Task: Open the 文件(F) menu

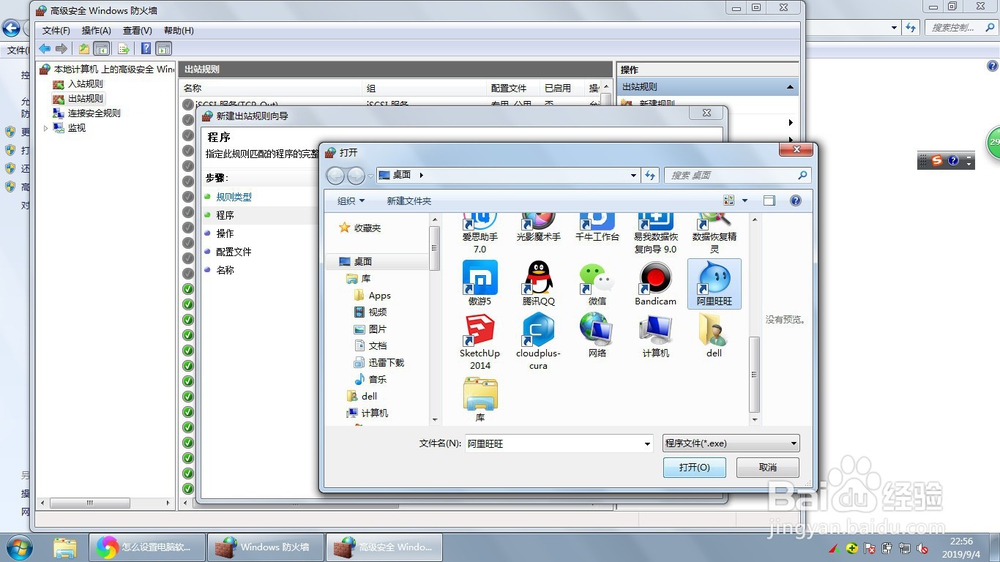Action: click(x=56, y=30)
